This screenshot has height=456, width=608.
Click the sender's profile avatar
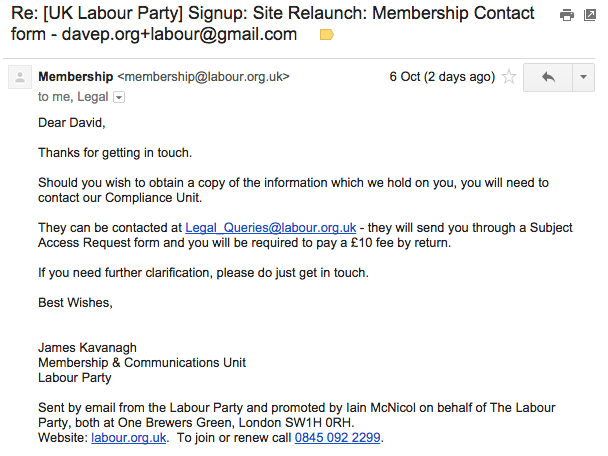tap(20, 78)
